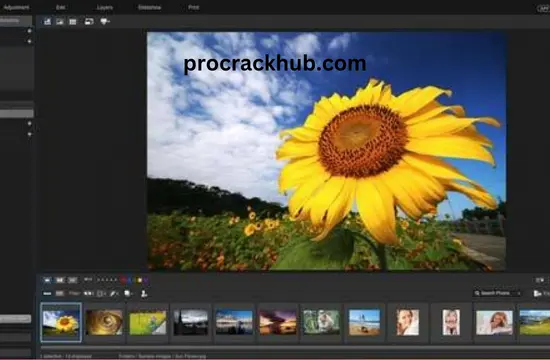The height and width of the screenshot is (360, 550).
Task: Open brush tool dropdown in browser toolbar
Action: (114, 293)
